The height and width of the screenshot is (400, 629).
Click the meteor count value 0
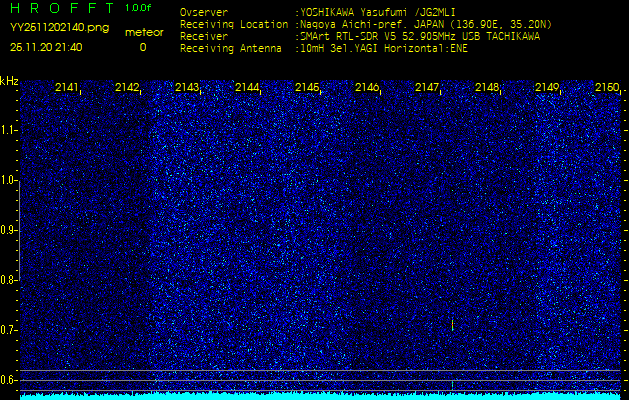143,47
